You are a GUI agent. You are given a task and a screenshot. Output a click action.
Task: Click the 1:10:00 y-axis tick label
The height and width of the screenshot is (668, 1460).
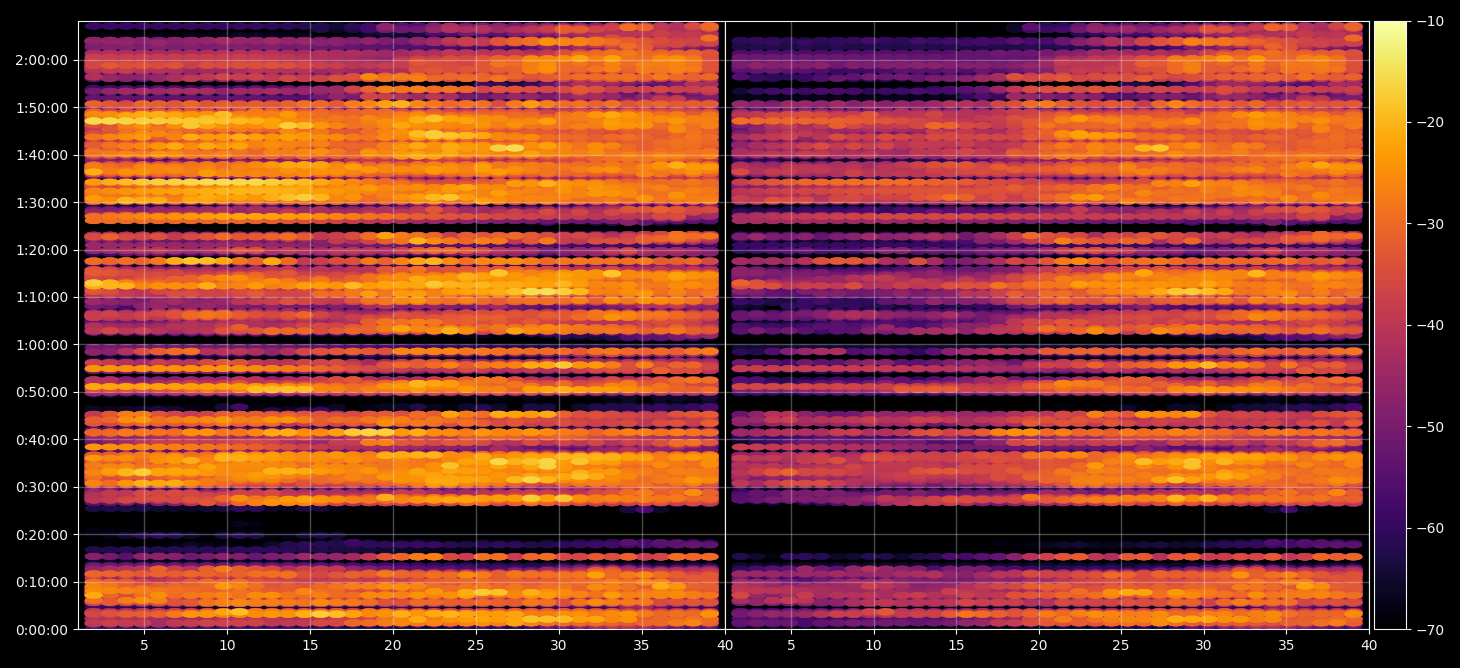(41, 297)
